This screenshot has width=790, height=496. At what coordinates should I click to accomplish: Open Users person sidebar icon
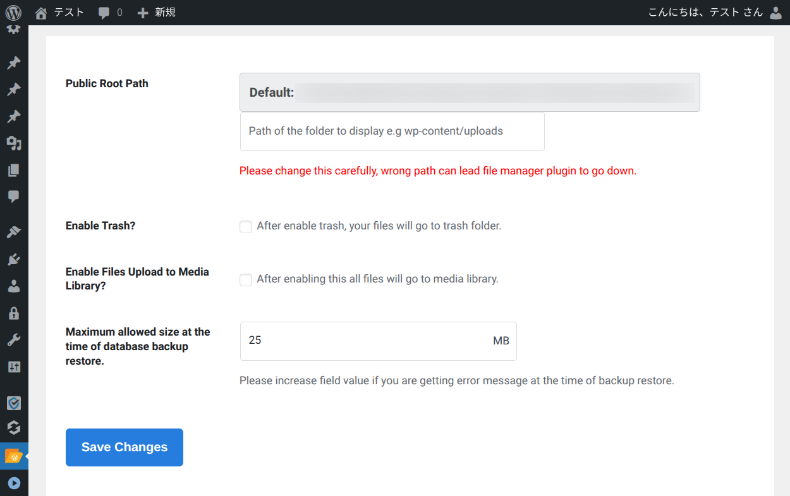pos(14,286)
